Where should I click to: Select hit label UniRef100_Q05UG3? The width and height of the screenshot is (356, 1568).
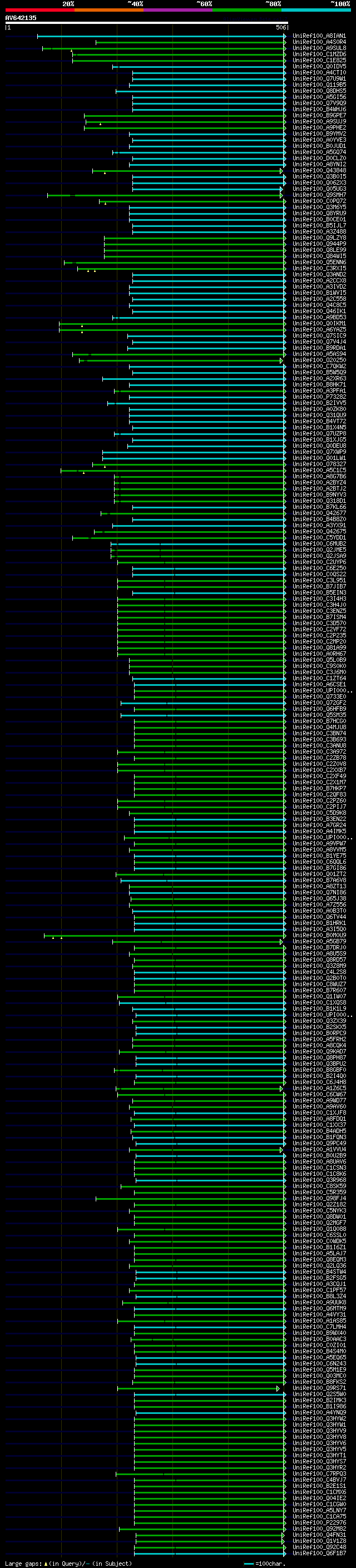point(319,189)
